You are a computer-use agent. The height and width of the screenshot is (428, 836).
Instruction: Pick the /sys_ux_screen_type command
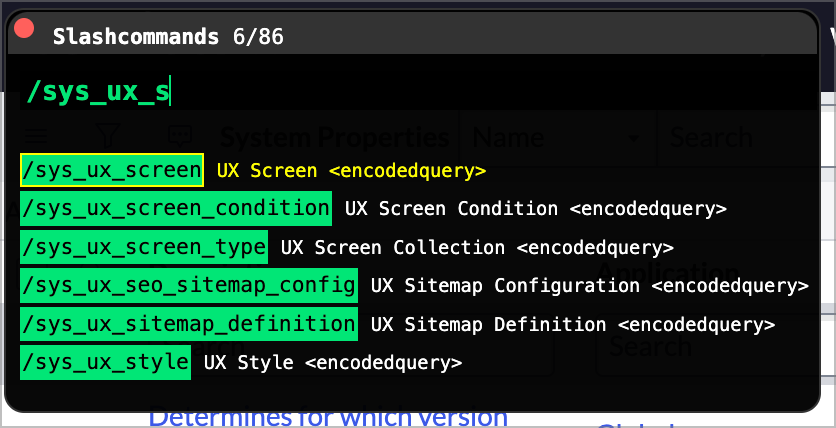[x=143, y=247]
